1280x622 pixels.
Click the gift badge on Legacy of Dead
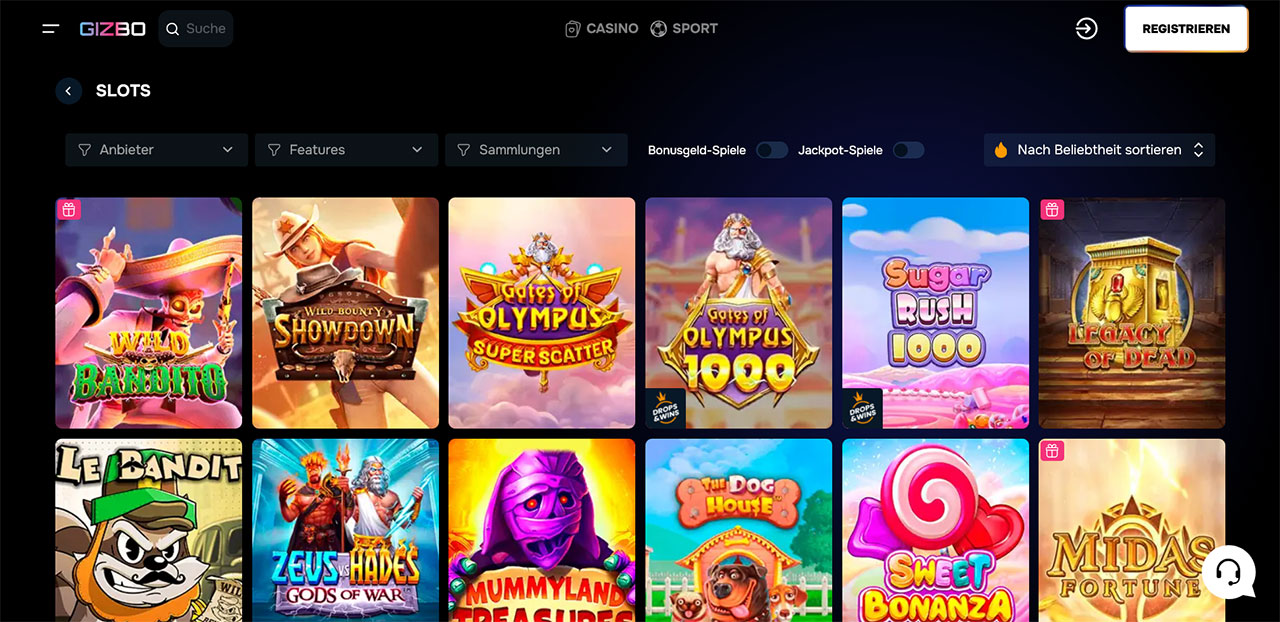pyautogui.click(x=1052, y=209)
